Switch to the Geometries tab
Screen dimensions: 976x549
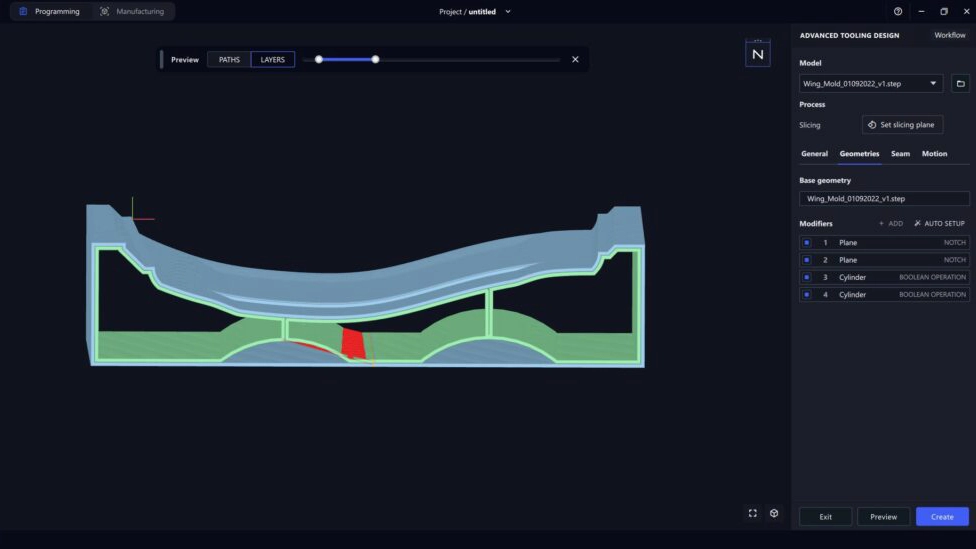(x=859, y=154)
